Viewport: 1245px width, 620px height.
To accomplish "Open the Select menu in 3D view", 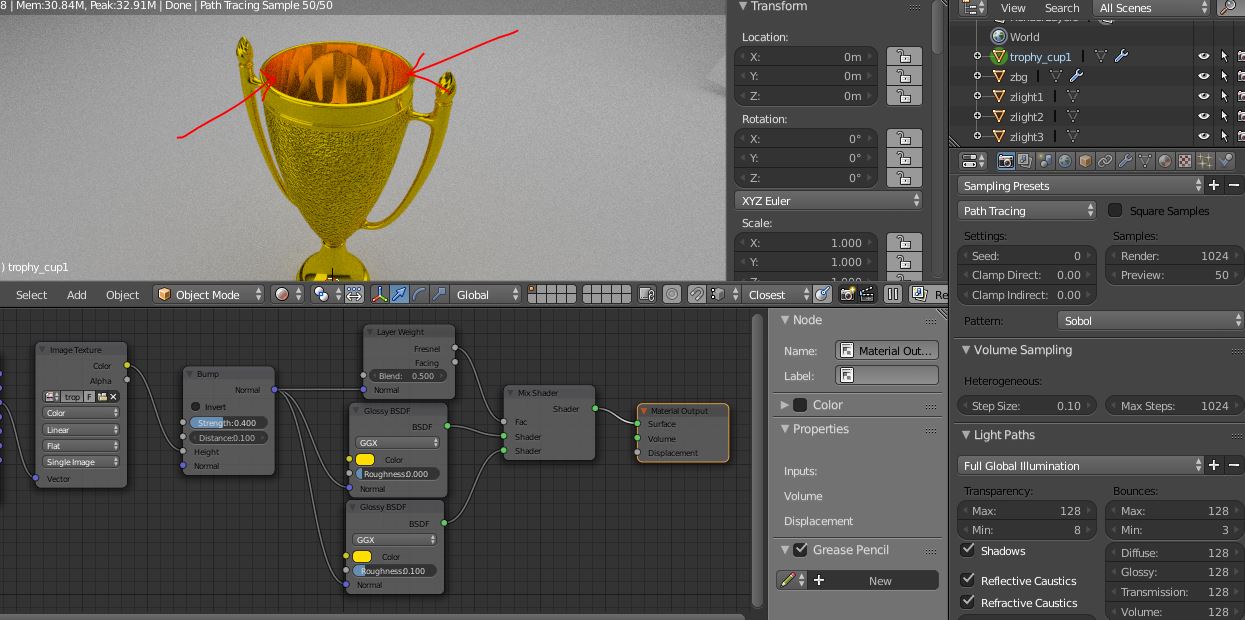I will coord(31,294).
